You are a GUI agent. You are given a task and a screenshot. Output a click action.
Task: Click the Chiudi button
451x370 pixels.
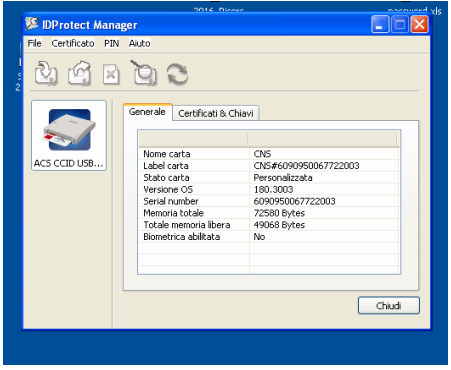click(389, 306)
